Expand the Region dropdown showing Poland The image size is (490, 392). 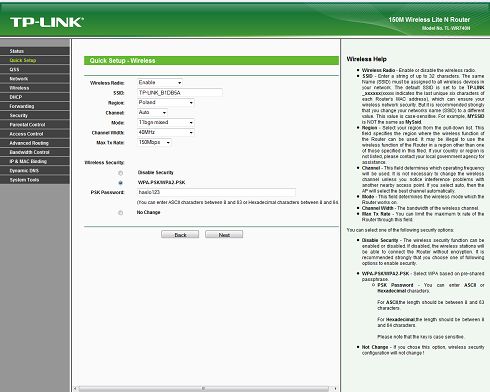[166, 102]
